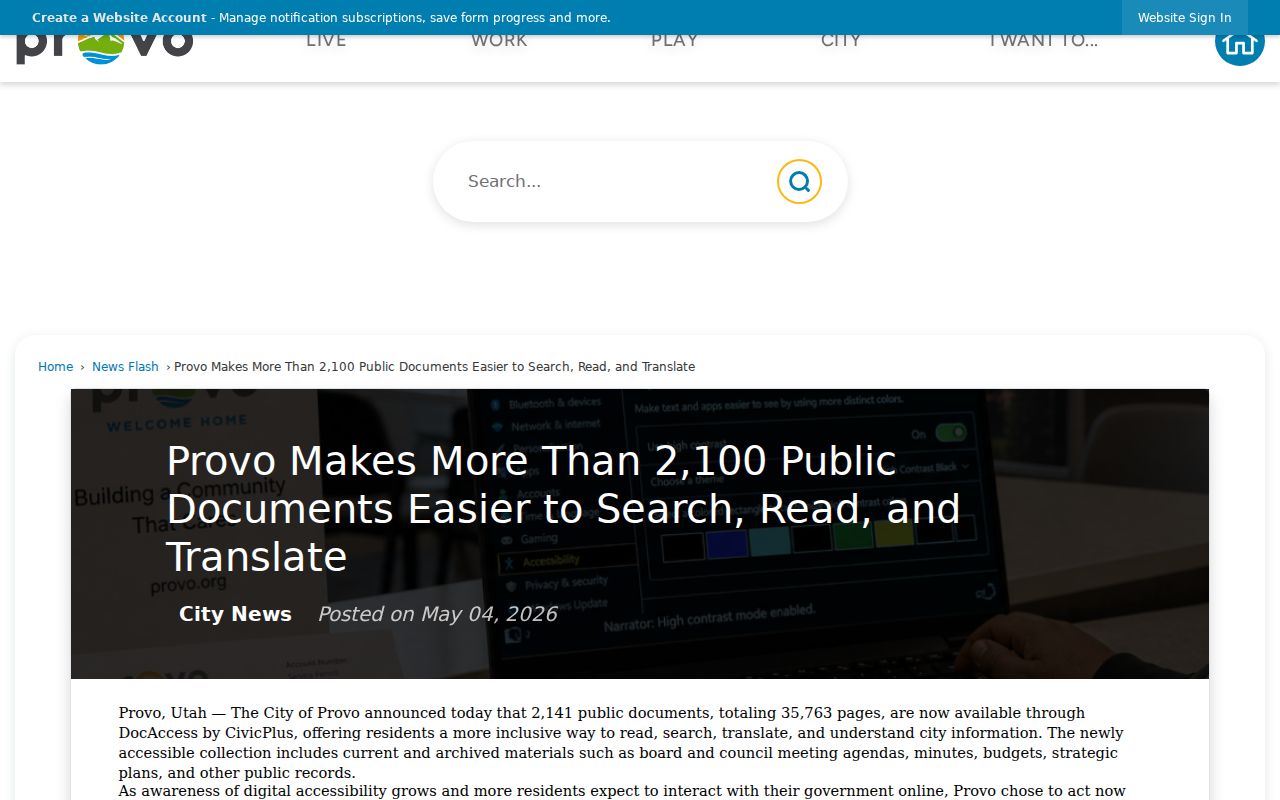Screen dimensions: 1280x800
Task: Open the WORK menu
Action: [499, 42]
